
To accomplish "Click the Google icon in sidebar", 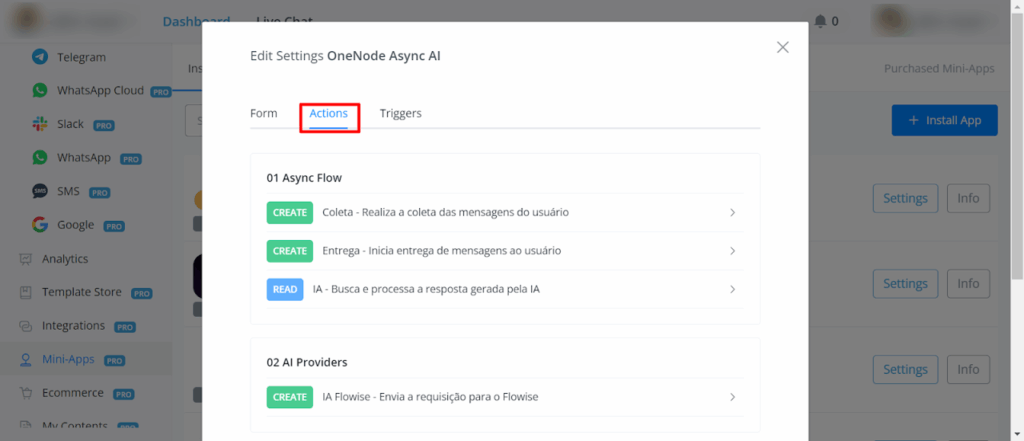I will tap(40, 224).
